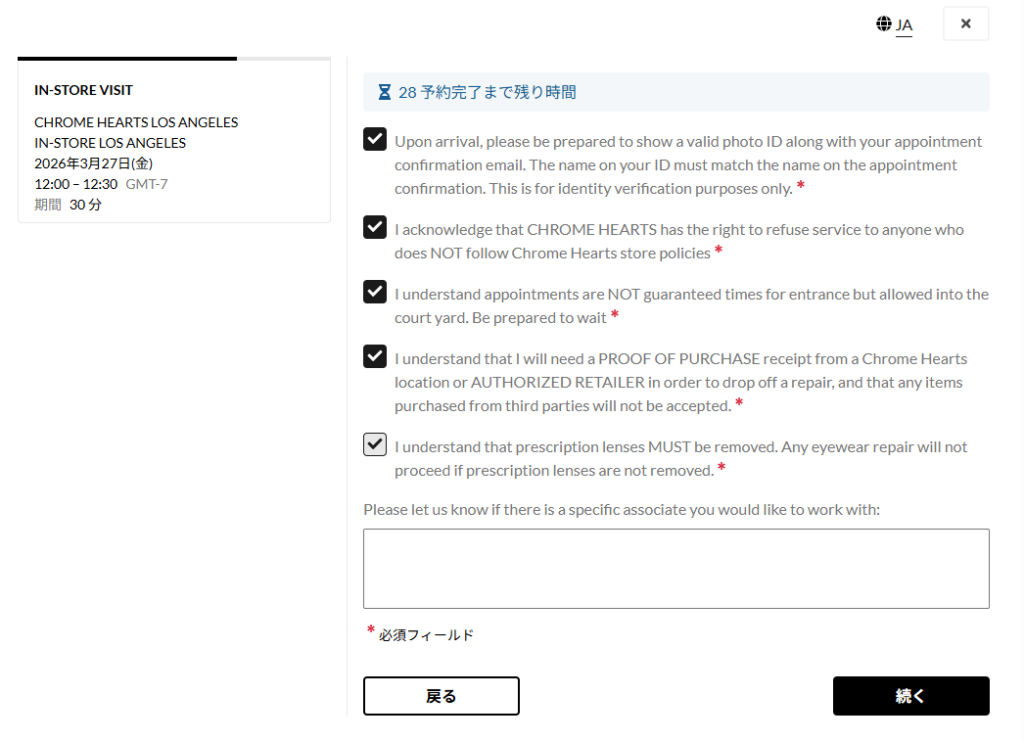Close the booking dialog with X
1024x741 pixels.
tap(966, 24)
